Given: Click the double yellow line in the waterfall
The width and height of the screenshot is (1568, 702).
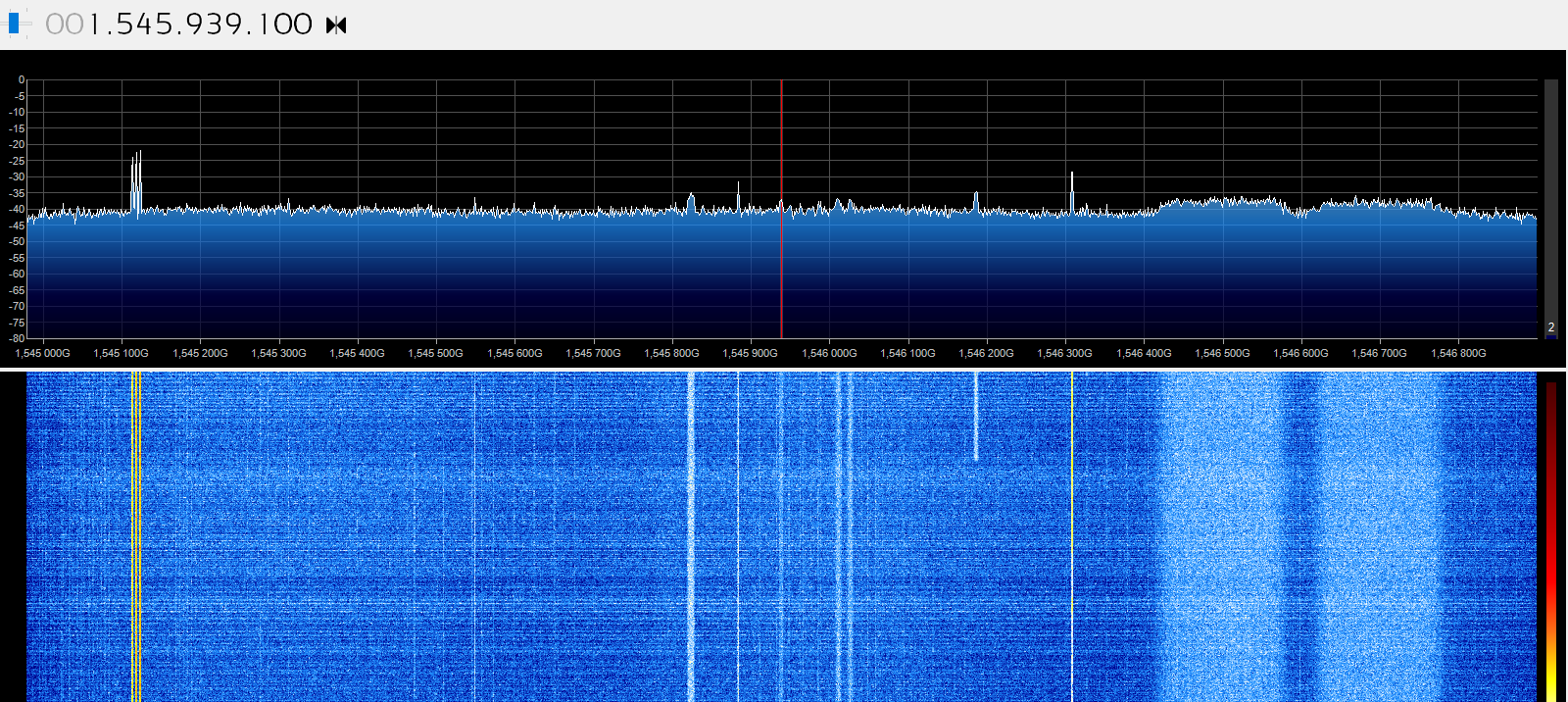Looking at the screenshot, I should click(136, 539).
